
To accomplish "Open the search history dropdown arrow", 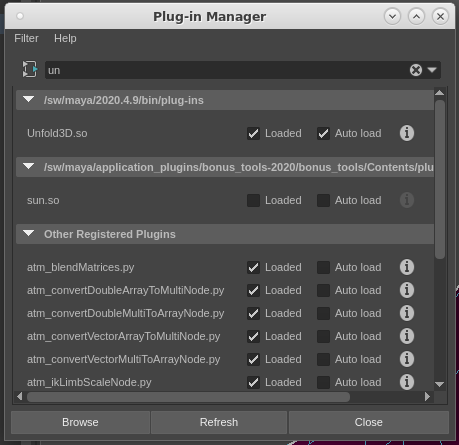I will click(432, 70).
